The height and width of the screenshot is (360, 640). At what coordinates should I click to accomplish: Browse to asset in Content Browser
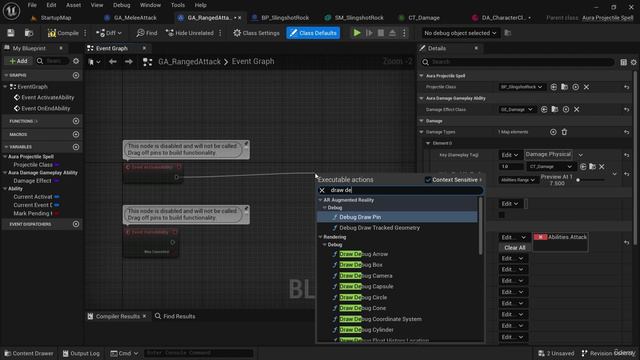point(29,33)
